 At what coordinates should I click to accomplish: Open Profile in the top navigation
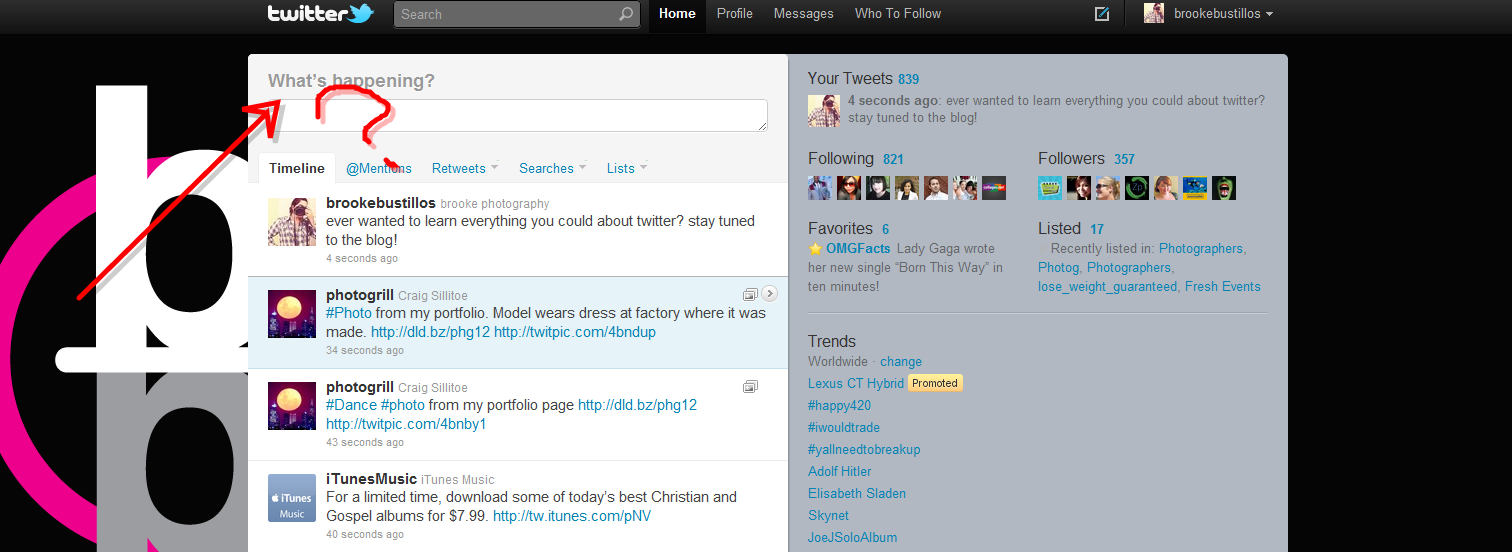(x=735, y=14)
